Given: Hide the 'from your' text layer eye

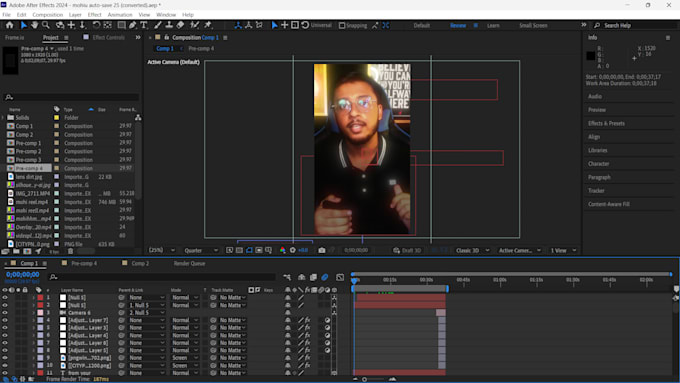Looking at the screenshot, I should tap(5, 373).
